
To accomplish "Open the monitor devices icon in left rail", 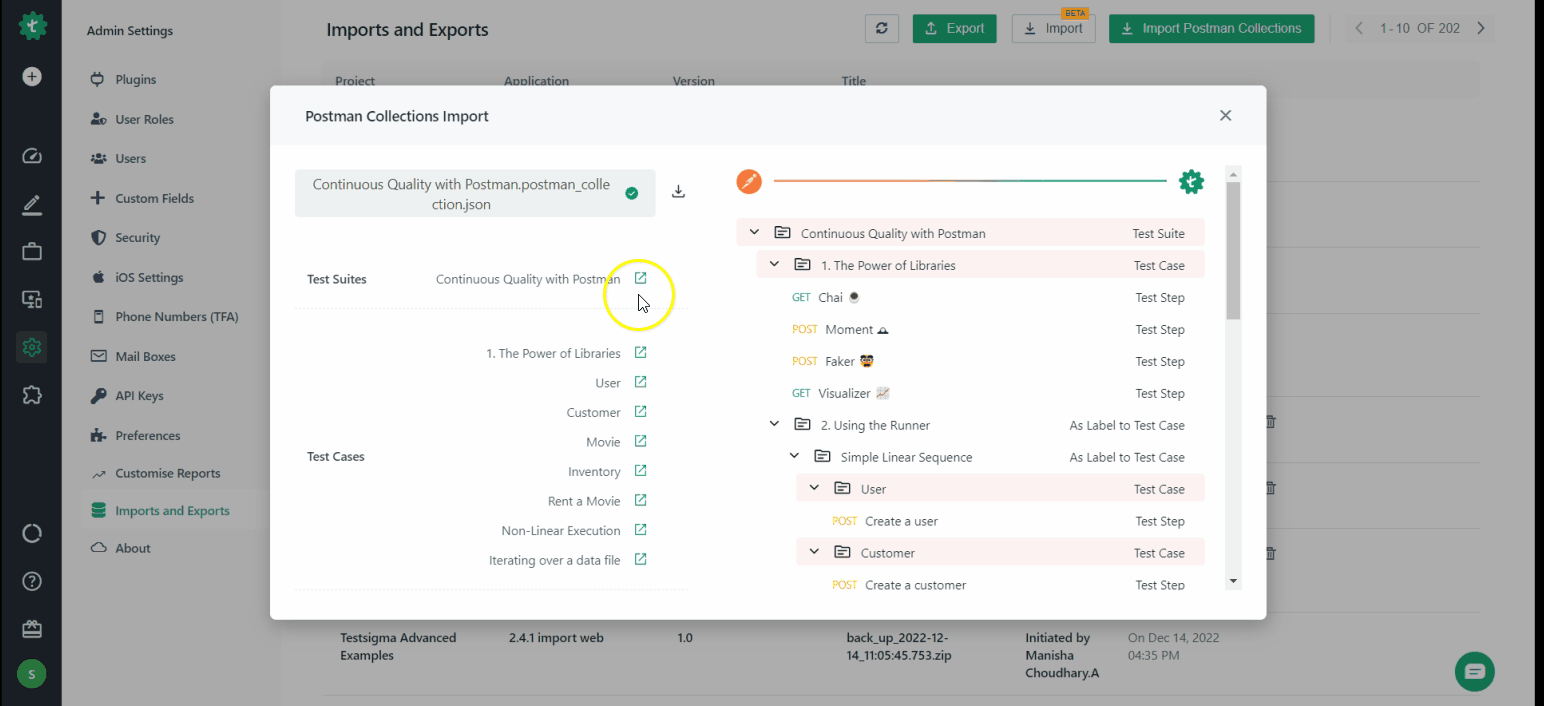I will [x=32, y=299].
